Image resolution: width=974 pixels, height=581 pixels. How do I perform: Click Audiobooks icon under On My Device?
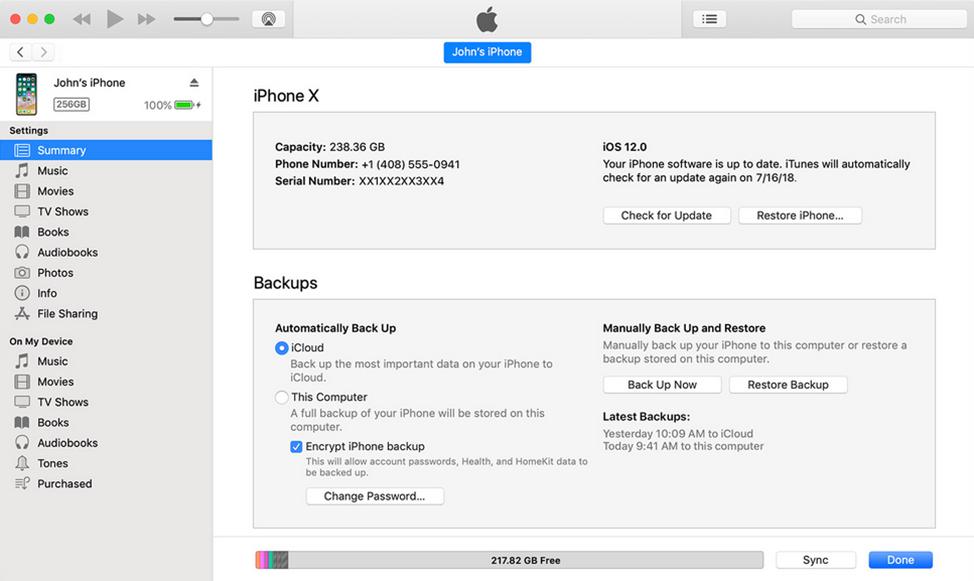22,442
